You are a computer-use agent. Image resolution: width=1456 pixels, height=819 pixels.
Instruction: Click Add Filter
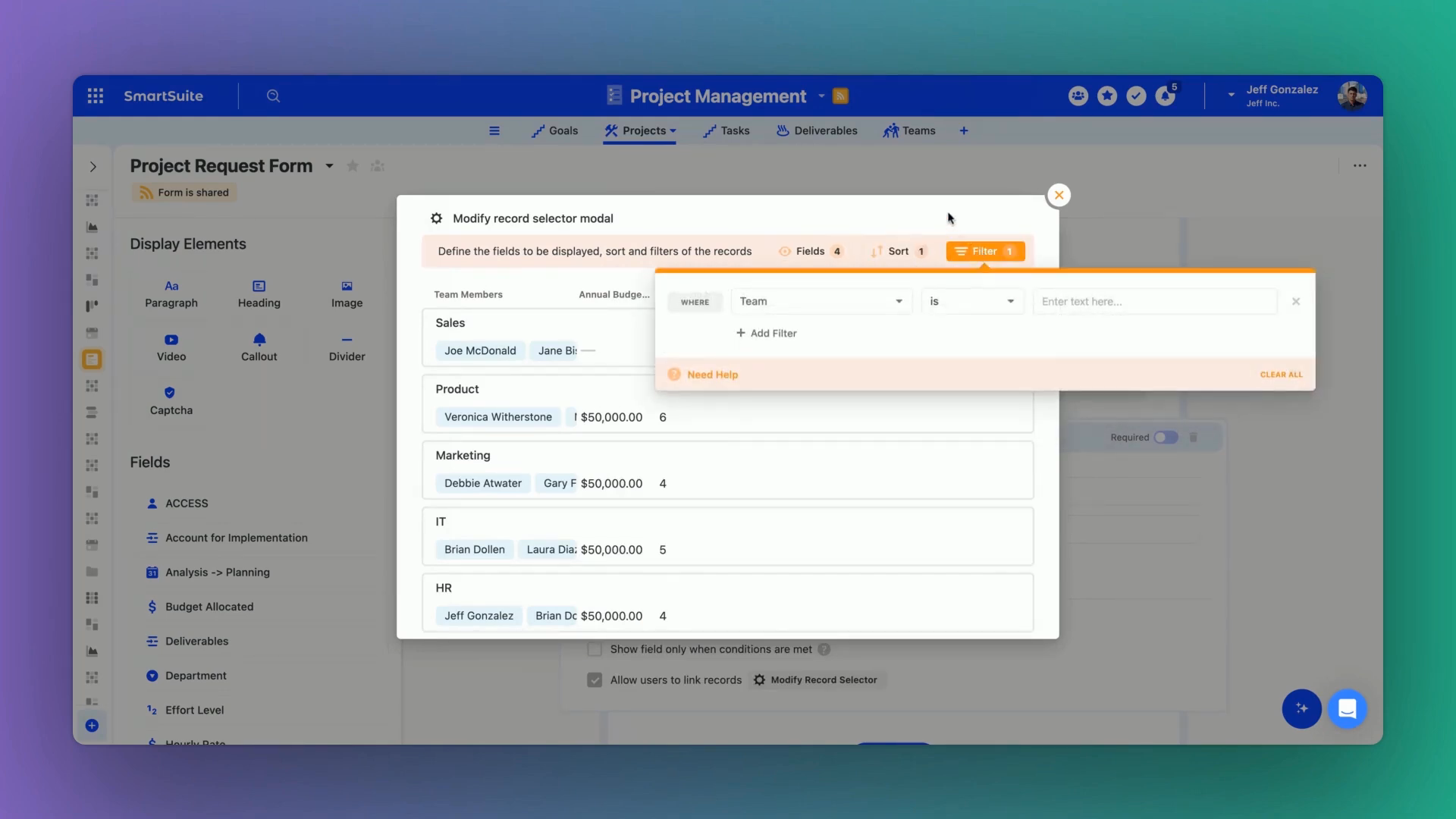767,334
